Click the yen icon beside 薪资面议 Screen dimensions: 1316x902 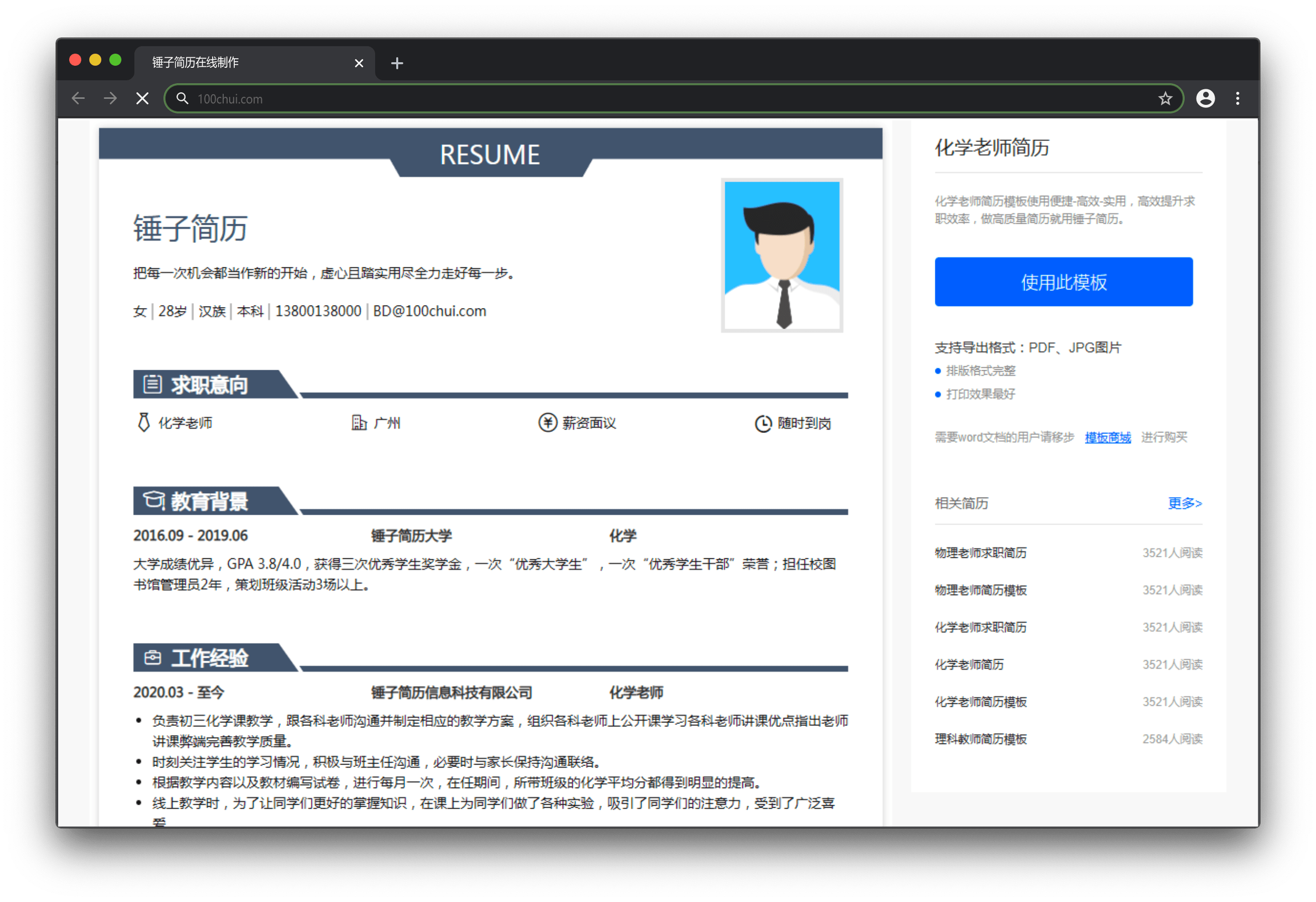(x=548, y=423)
